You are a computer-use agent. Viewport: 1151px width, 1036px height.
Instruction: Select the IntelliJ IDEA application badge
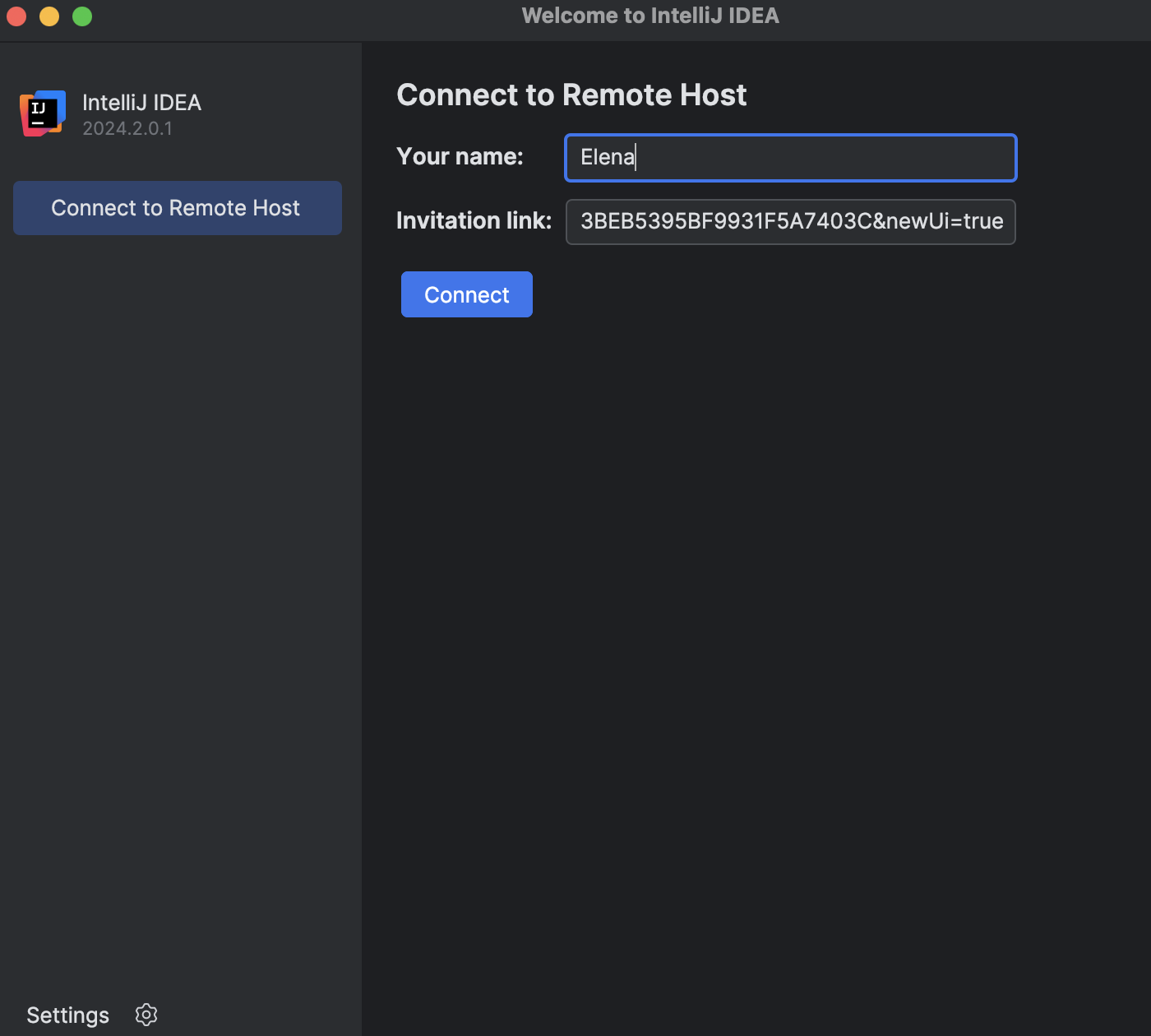point(41,113)
